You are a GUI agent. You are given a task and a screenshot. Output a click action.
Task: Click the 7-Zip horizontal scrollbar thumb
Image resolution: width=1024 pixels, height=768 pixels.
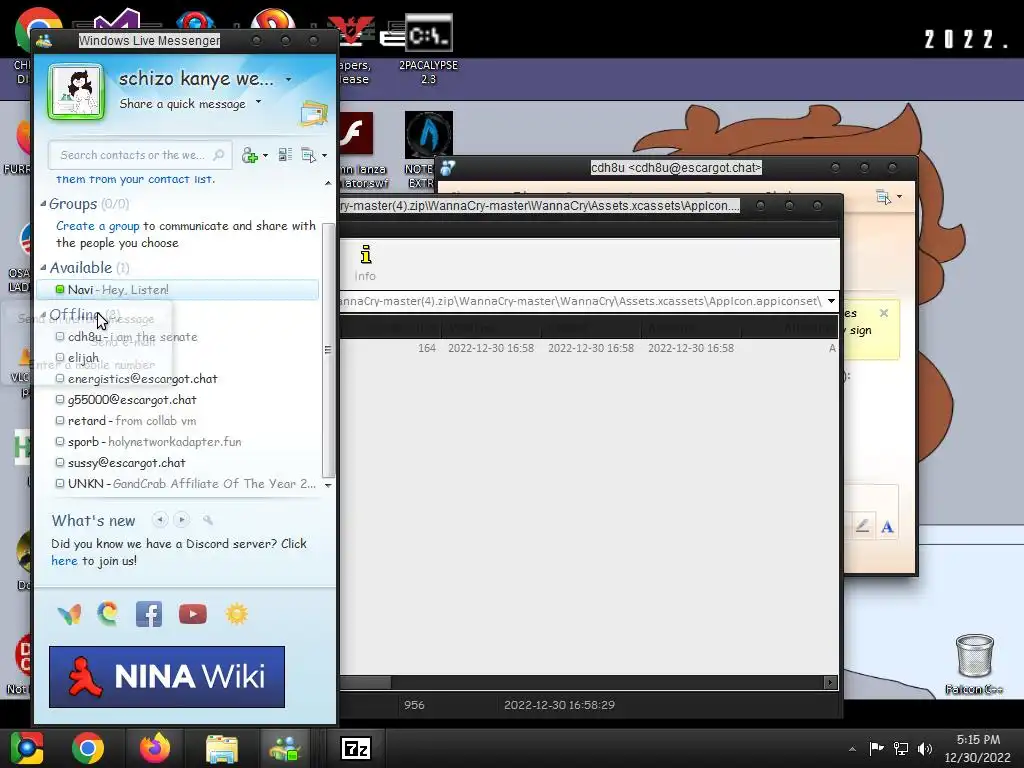point(365,682)
